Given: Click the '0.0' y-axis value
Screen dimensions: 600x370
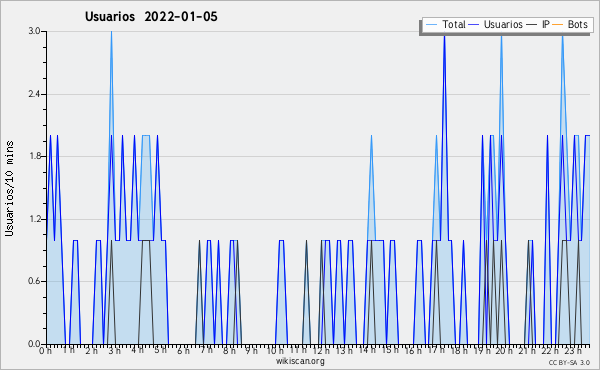Looking at the screenshot, I should pos(34,344).
